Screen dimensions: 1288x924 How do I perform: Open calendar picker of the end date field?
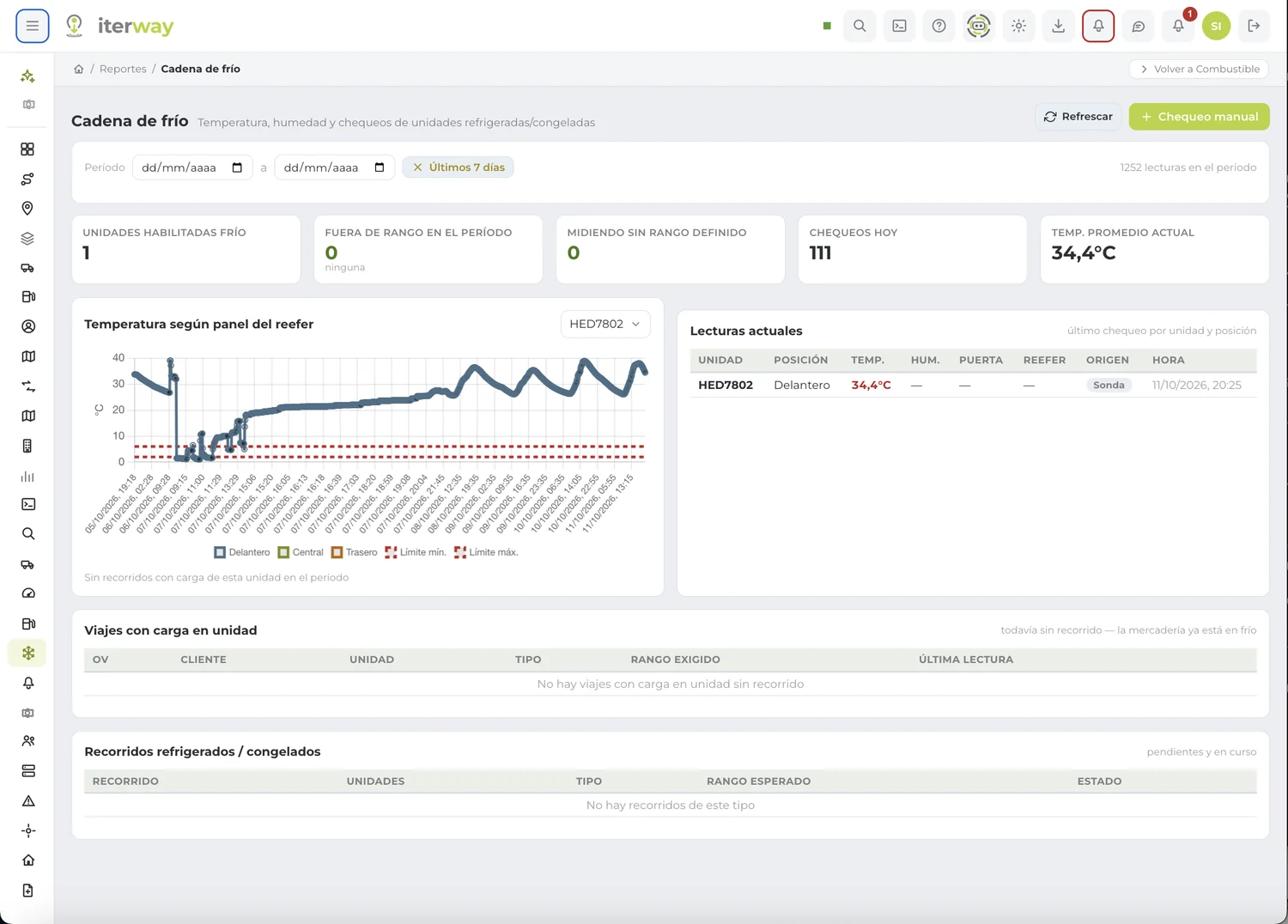pos(380,167)
